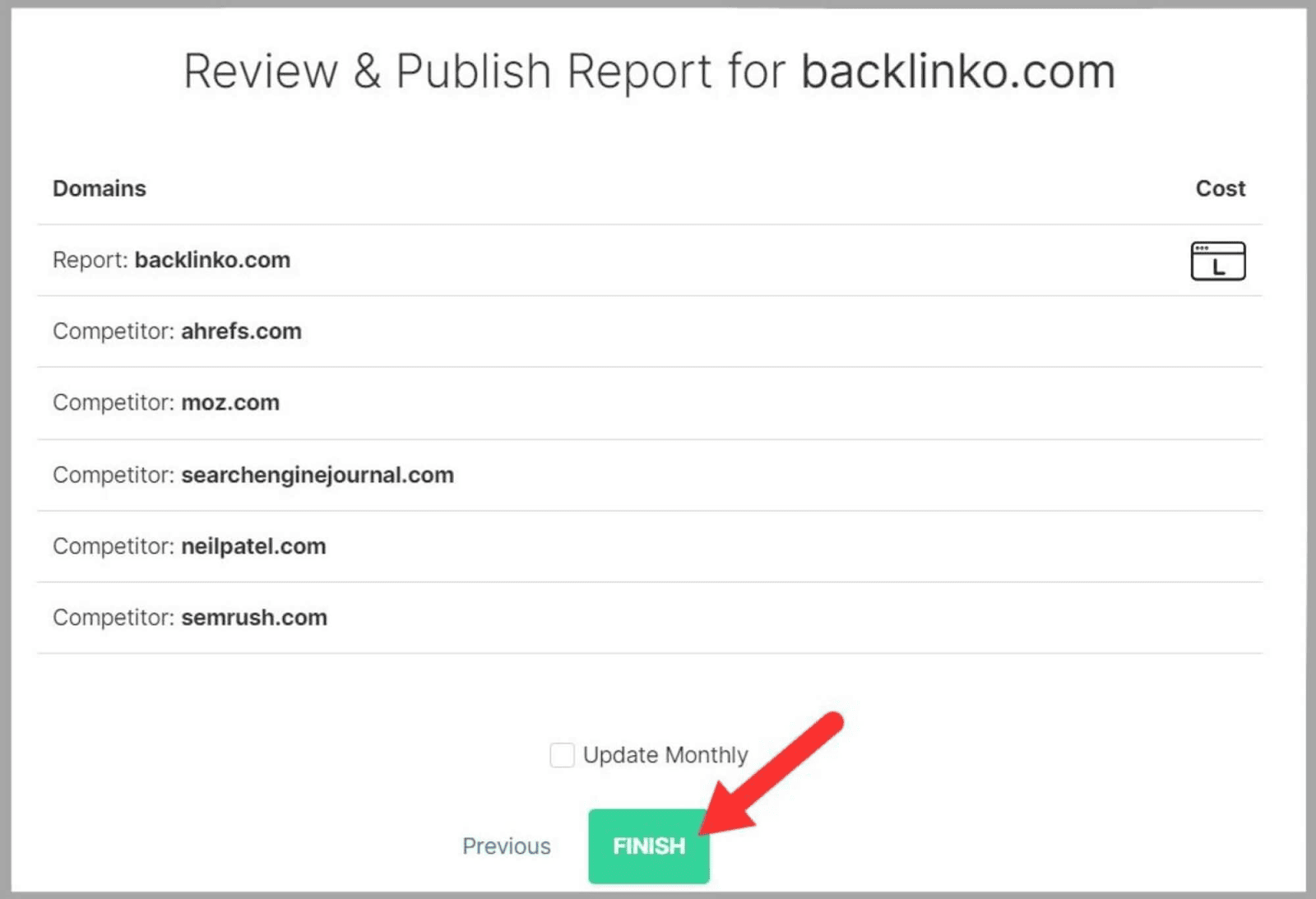Click the landing page cost icon

coord(1217,261)
